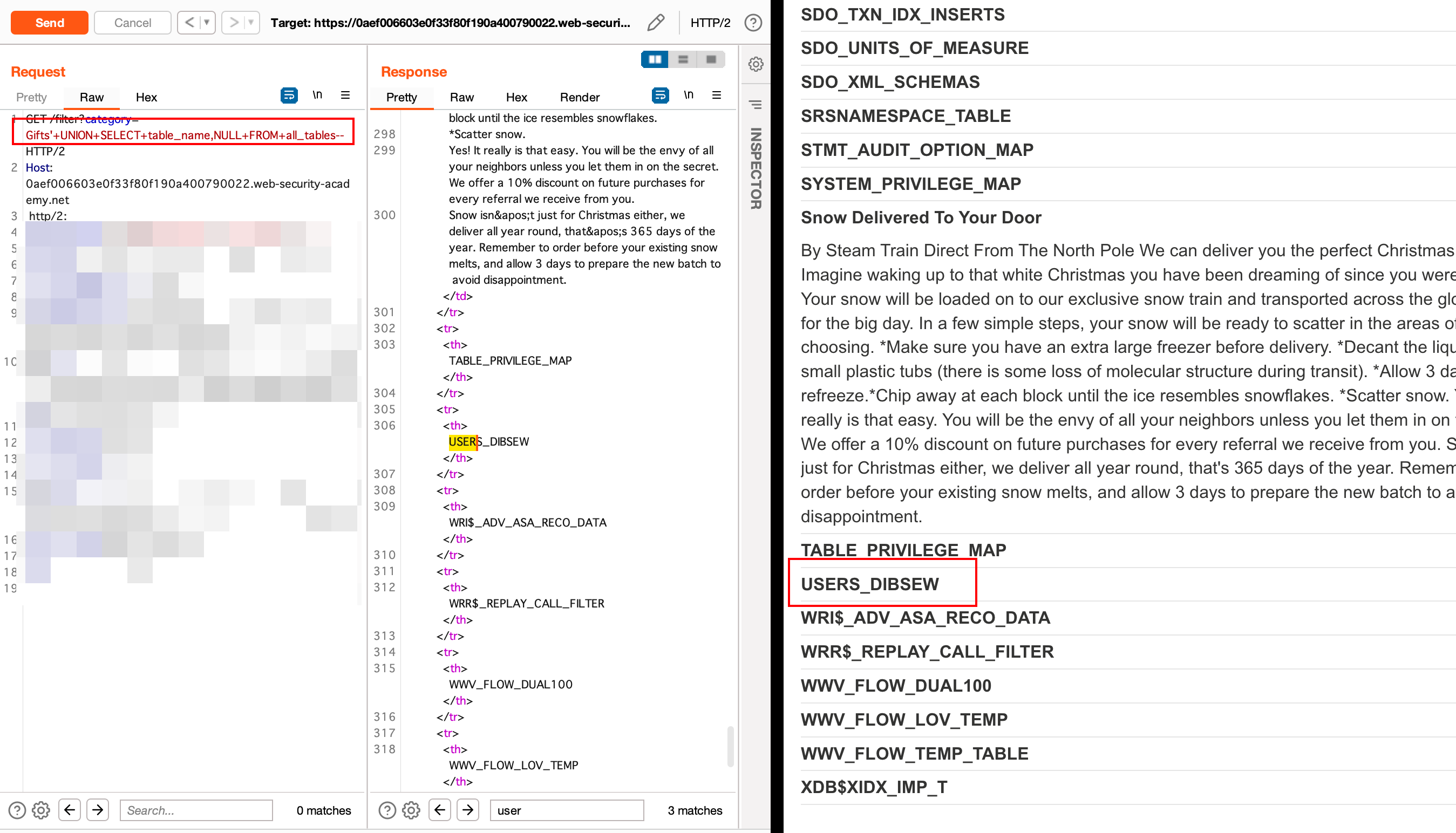The height and width of the screenshot is (833, 1456).
Task: Click the pencil icon to edit the Target
Action: pyautogui.click(x=656, y=22)
